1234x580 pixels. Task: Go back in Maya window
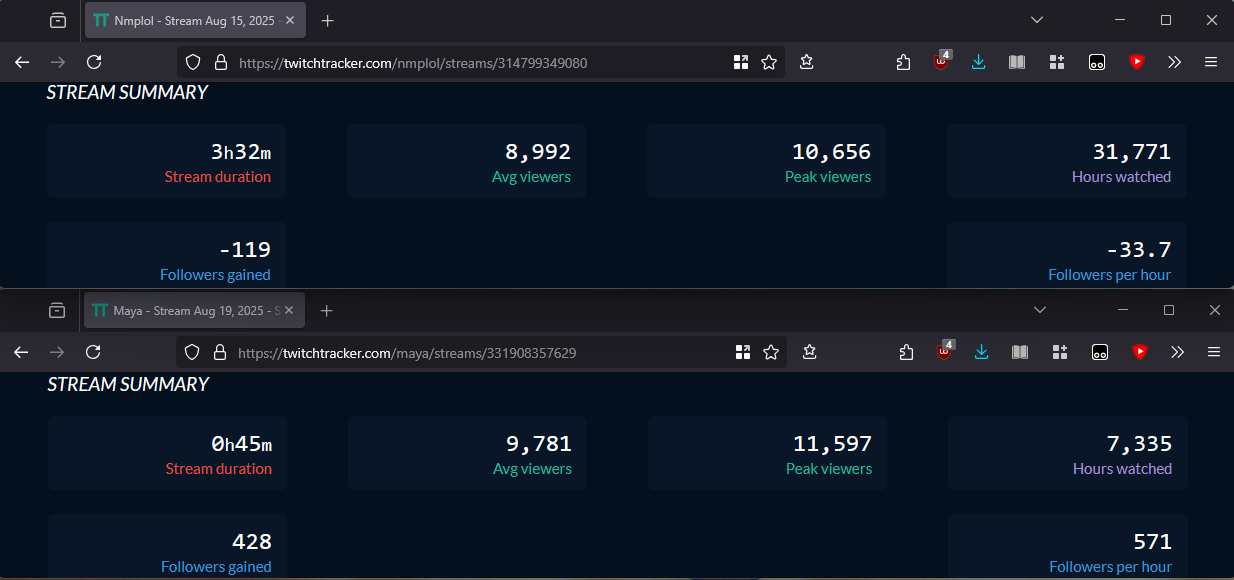click(x=21, y=352)
